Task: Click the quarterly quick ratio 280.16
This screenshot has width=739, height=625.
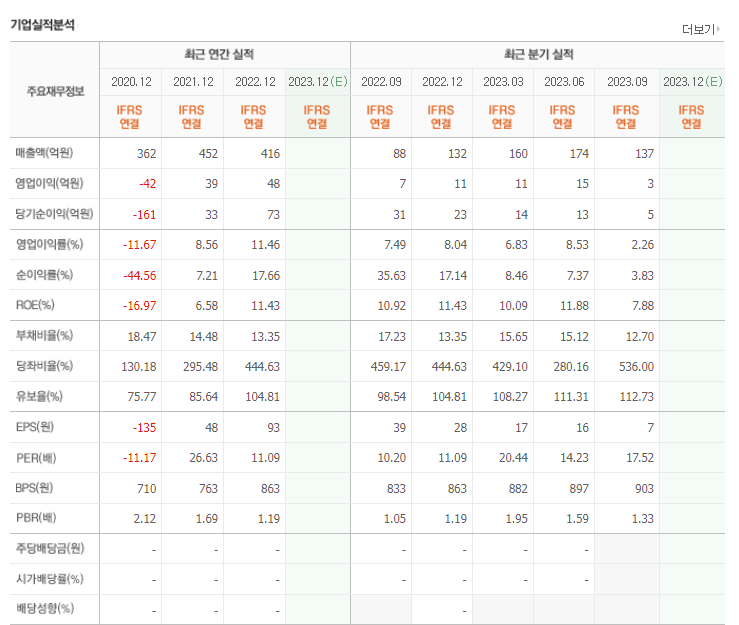Action: [x=571, y=367]
